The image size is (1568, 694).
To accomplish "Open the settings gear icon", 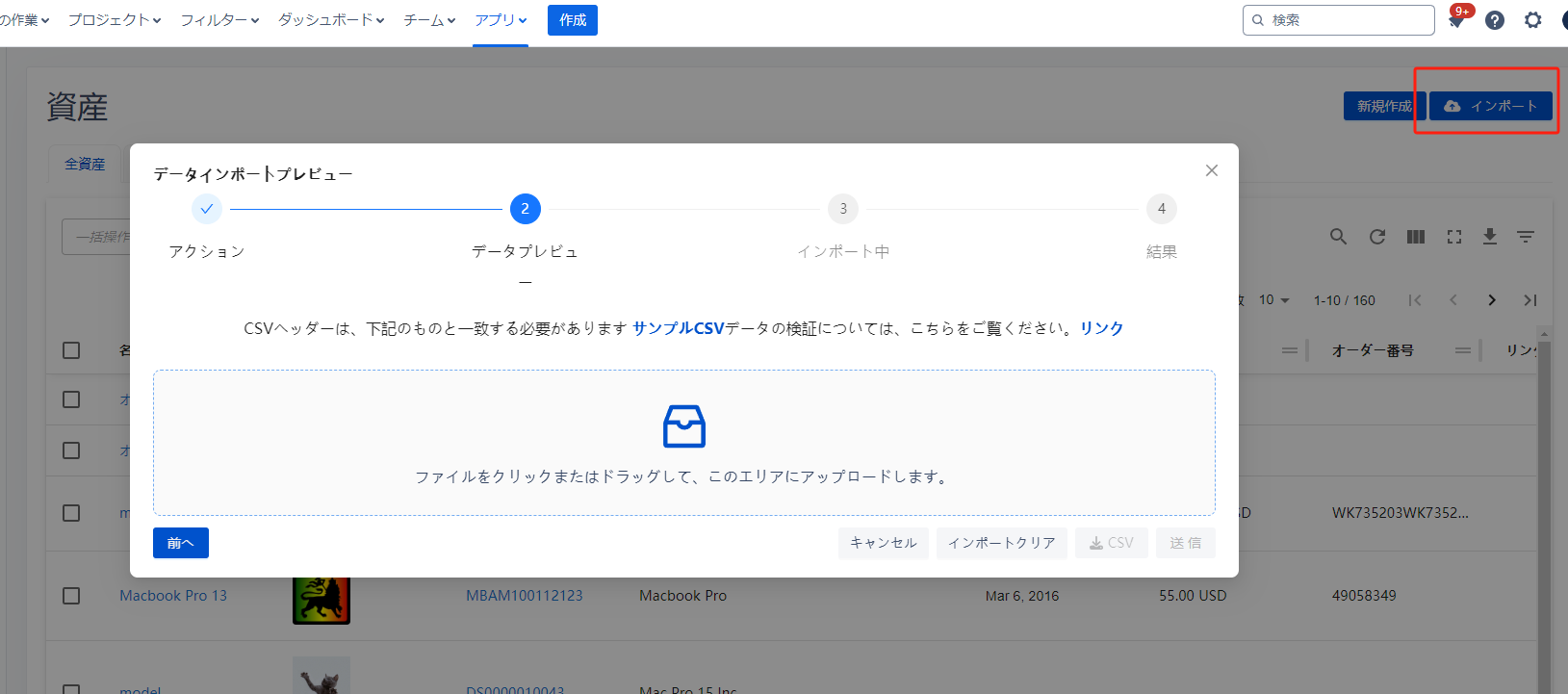I will click(x=1532, y=20).
